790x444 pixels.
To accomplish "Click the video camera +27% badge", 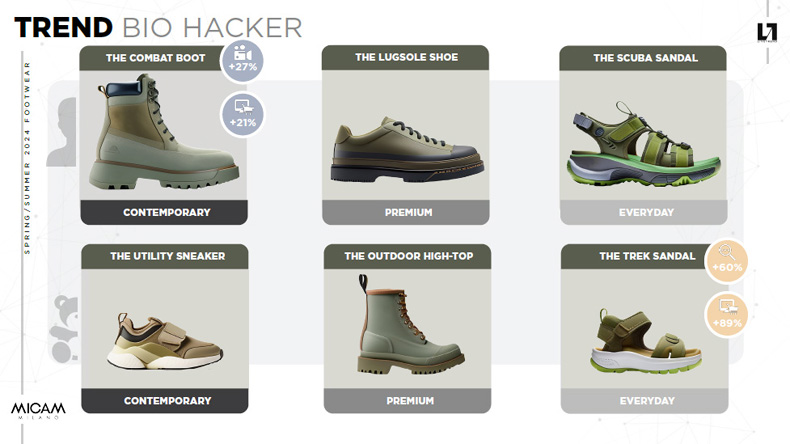I will (242, 60).
